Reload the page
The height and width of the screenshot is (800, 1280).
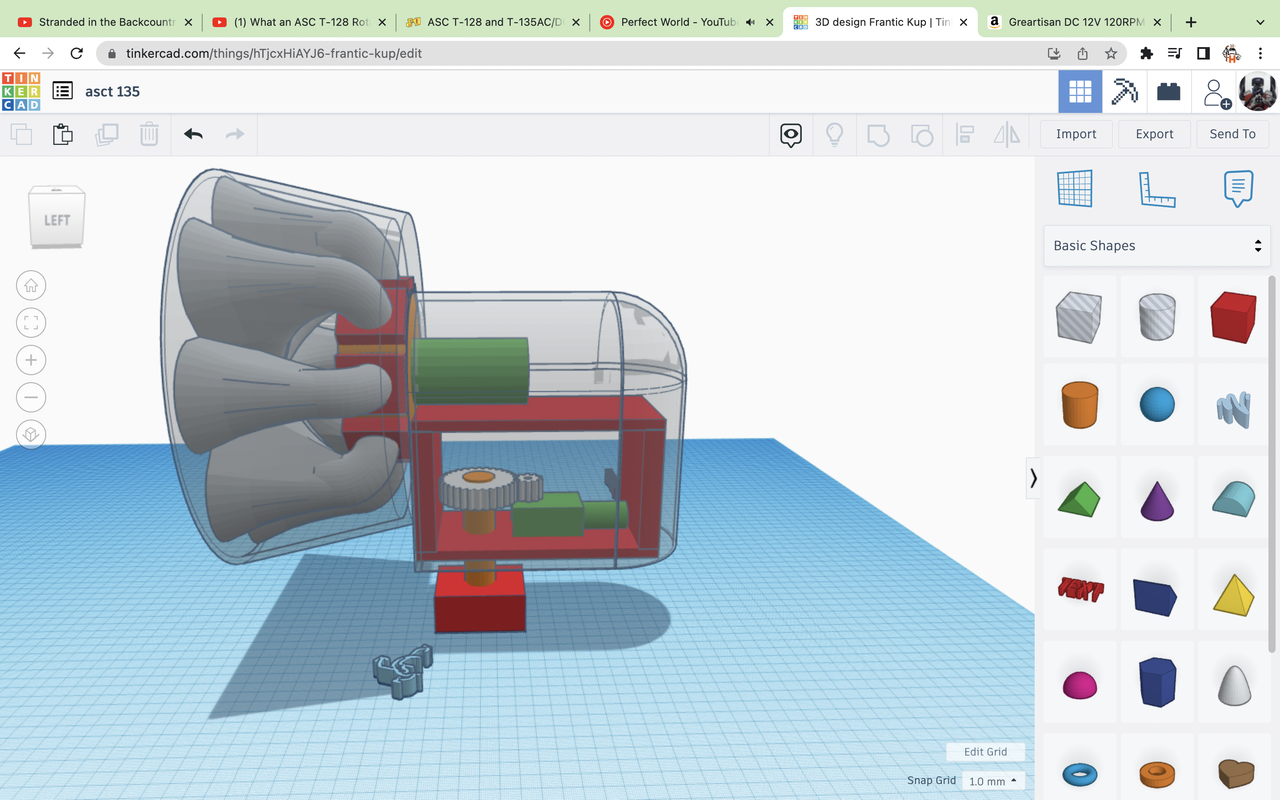[77, 54]
